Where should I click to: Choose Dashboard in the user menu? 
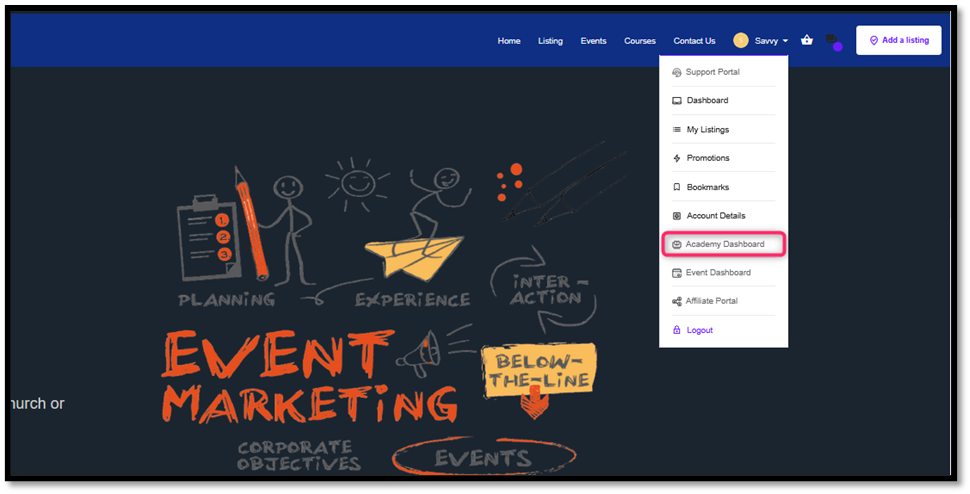click(707, 101)
